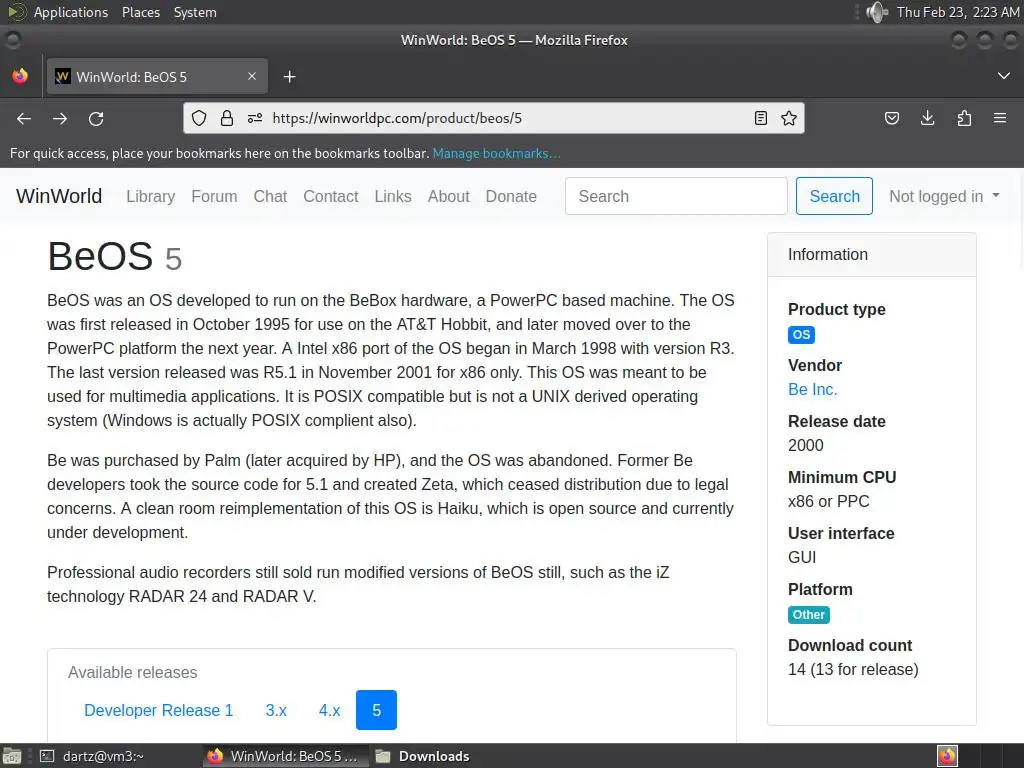Image resolution: width=1024 pixels, height=768 pixels.
Task: Open a new browser tab
Action: pyautogui.click(x=289, y=77)
